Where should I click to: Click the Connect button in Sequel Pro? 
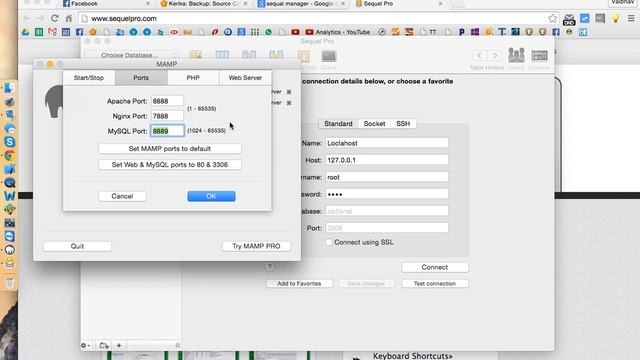click(x=435, y=267)
